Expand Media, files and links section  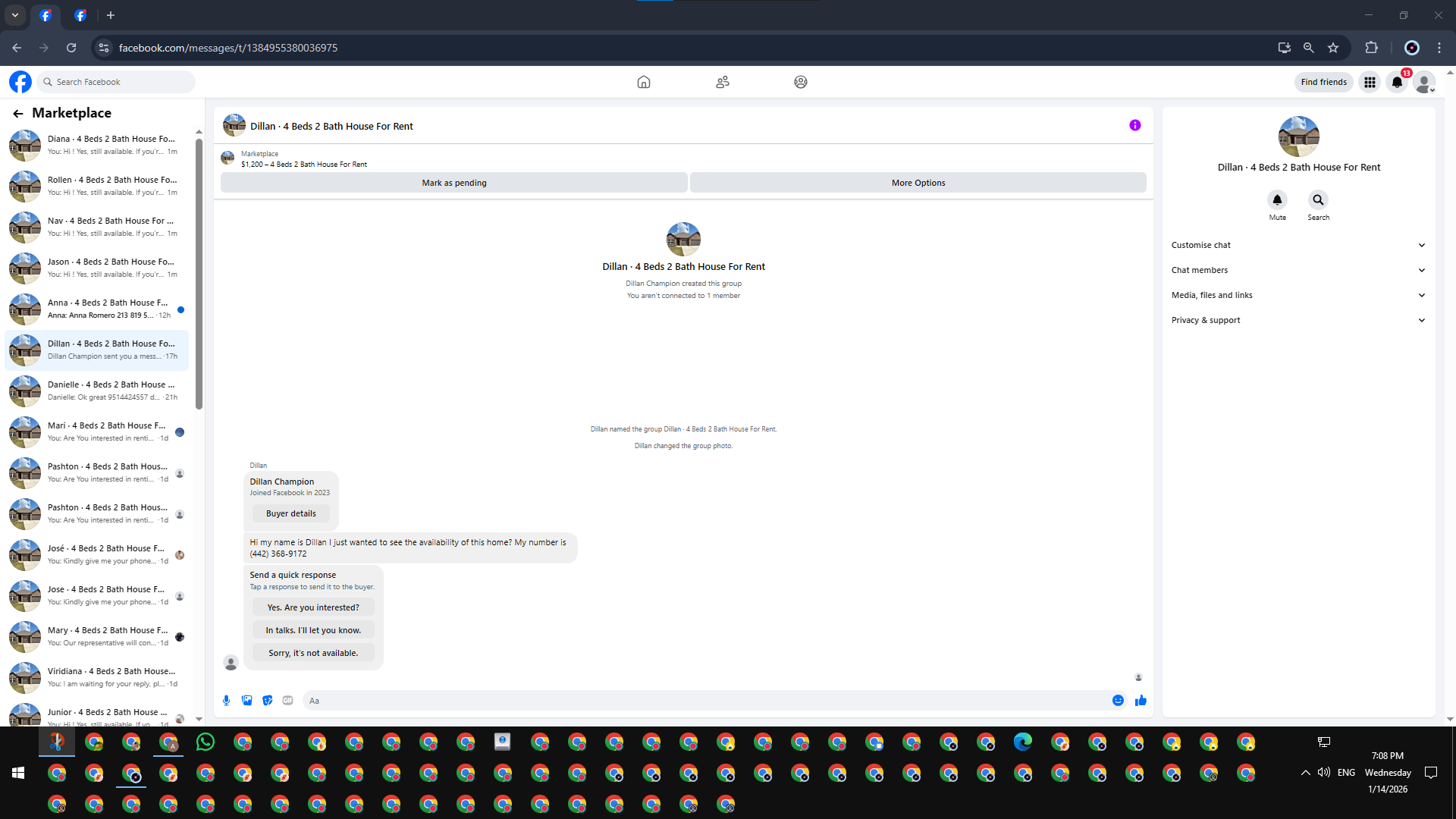(x=1298, y=295)
